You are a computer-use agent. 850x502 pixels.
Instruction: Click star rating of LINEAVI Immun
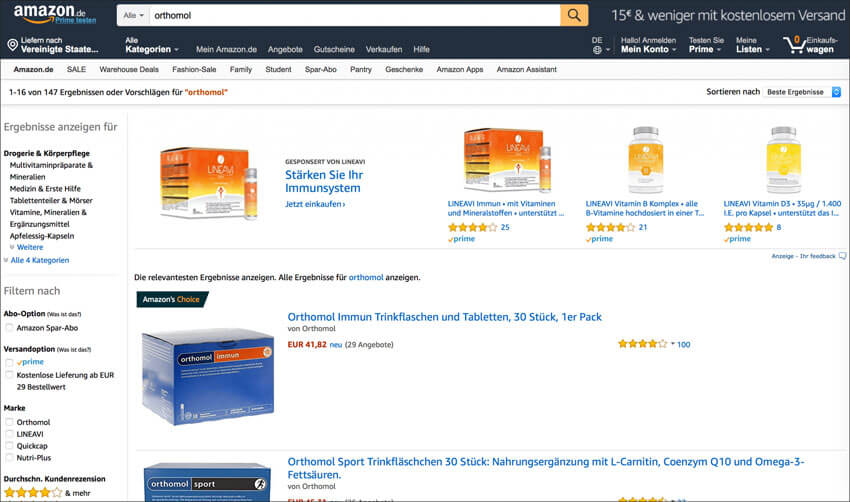pyautogui.click(x=472, y=227)
